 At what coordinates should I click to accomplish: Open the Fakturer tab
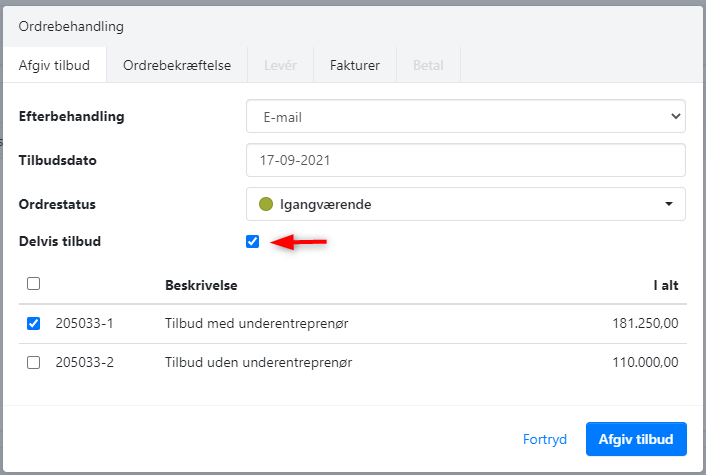coord(355,66)
